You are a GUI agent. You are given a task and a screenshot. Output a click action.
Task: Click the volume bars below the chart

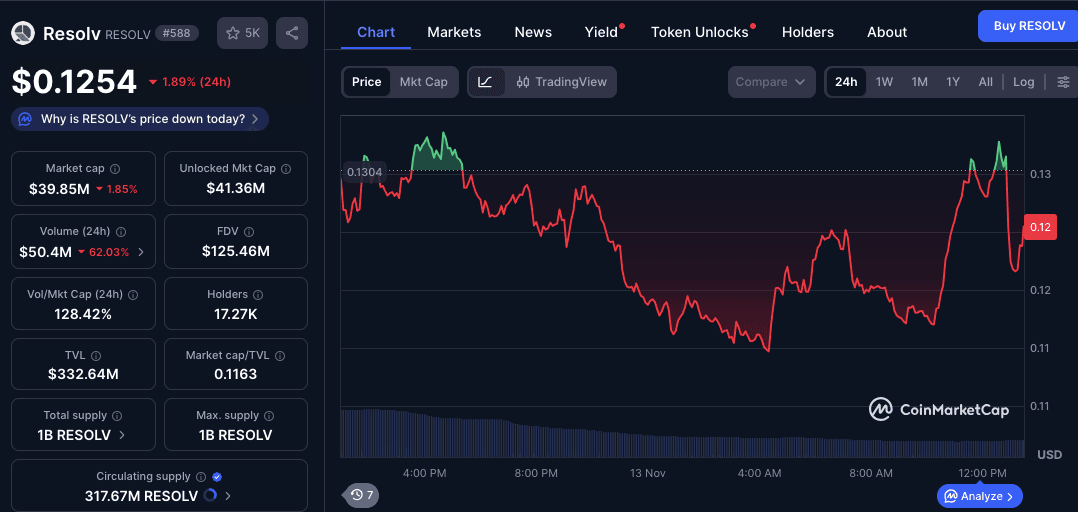click(x=682, y=434)
